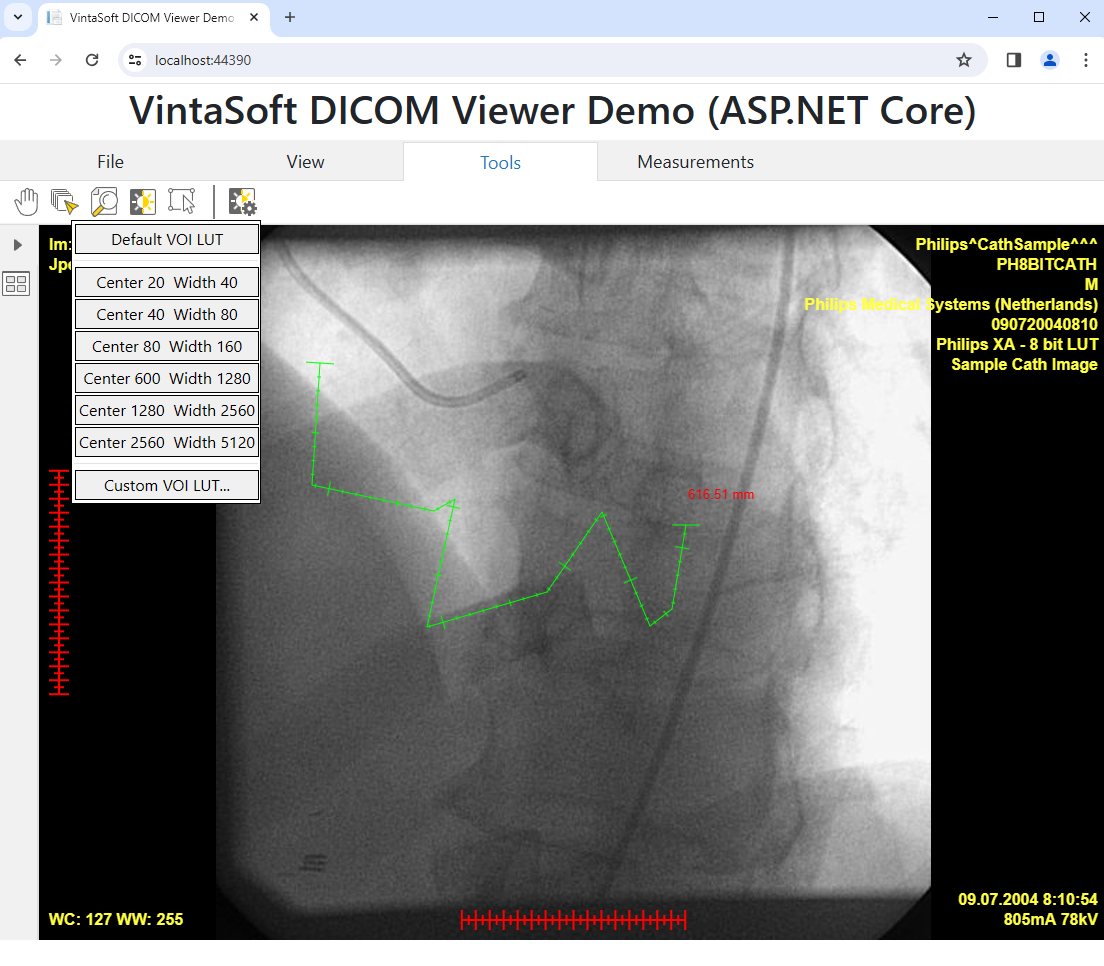The image size is (1104, 966).
Task: Select the Pan hand tool
Action: point(26,202)
